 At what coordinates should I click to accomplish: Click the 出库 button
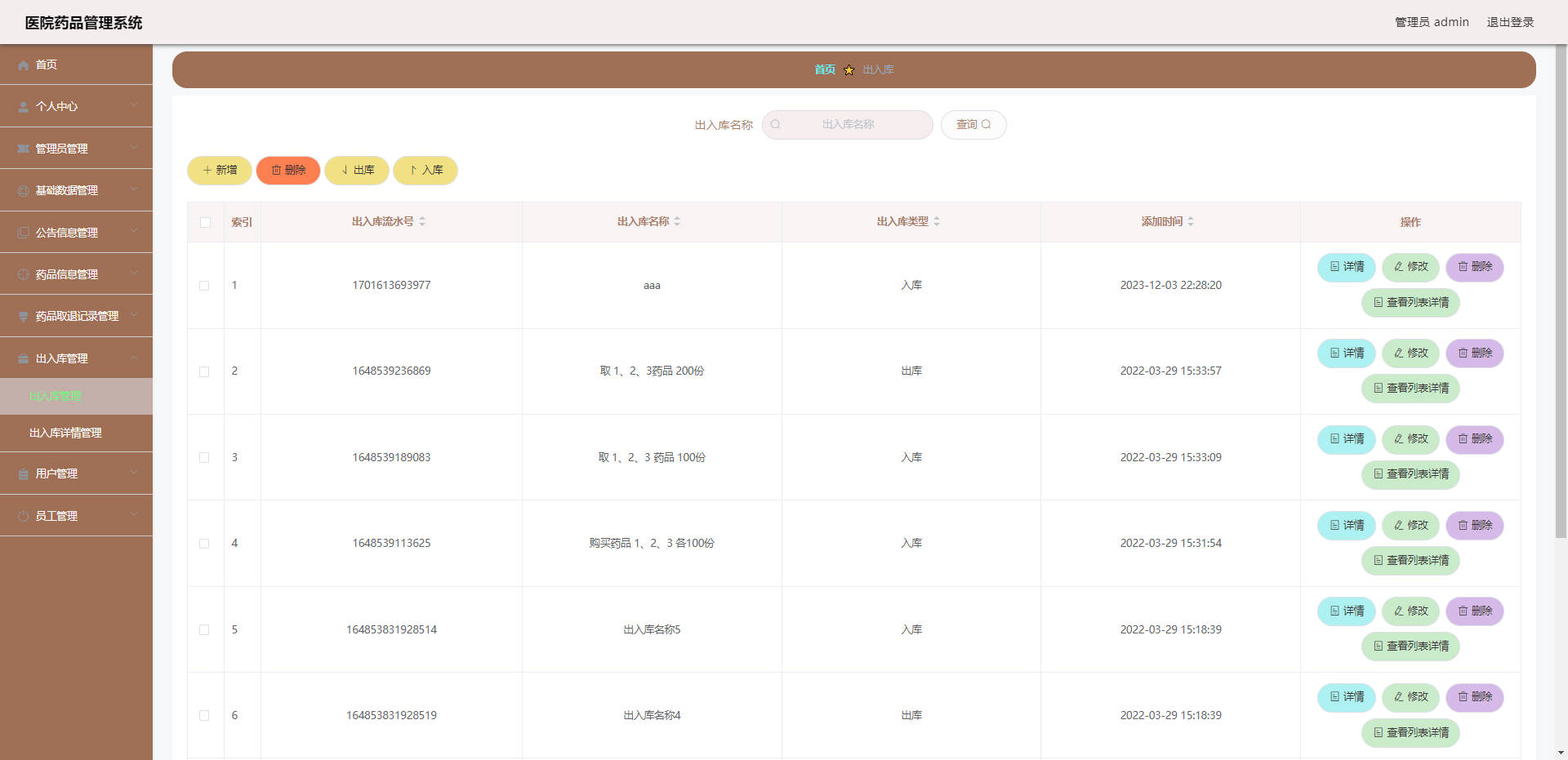tap(357, 171)
